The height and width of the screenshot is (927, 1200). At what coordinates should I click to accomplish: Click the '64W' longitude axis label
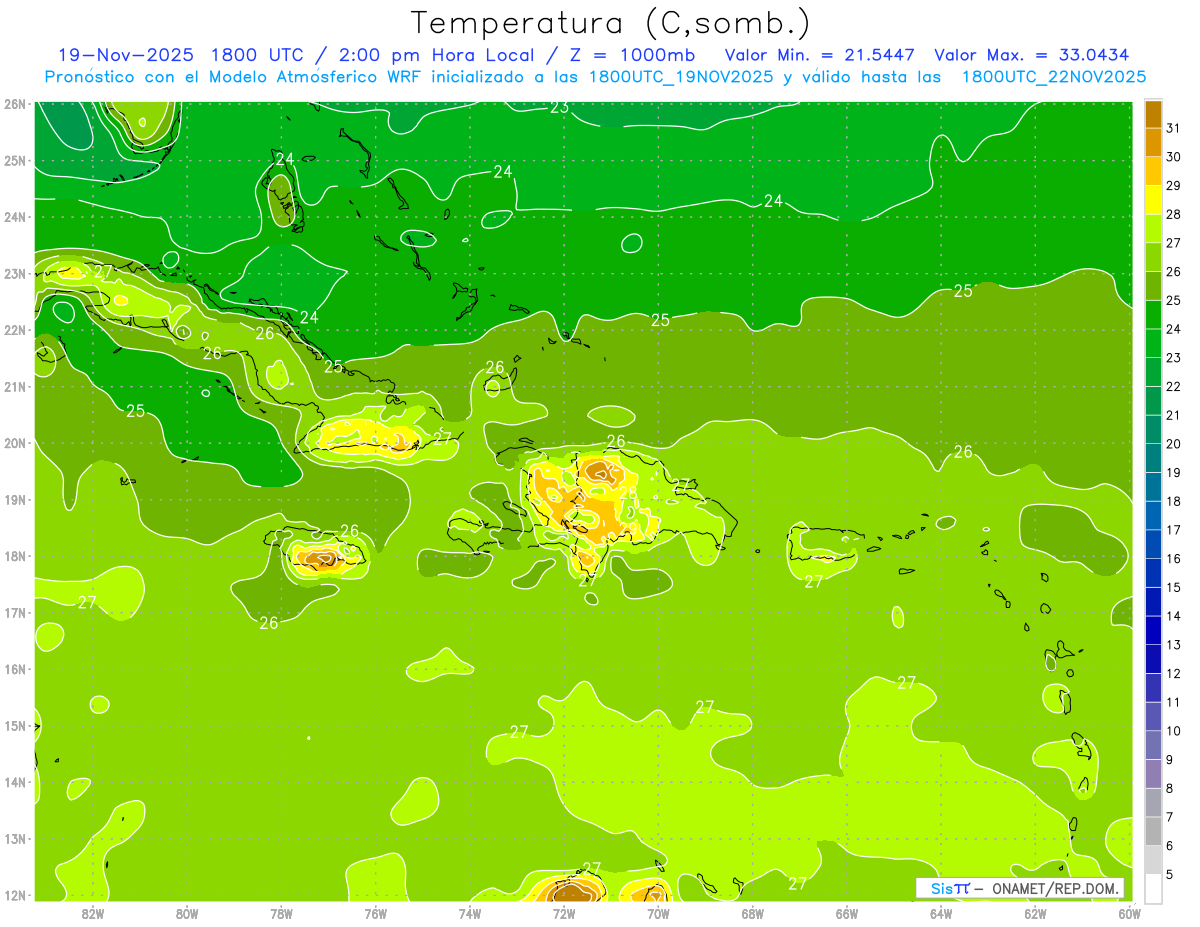point(941,913)
